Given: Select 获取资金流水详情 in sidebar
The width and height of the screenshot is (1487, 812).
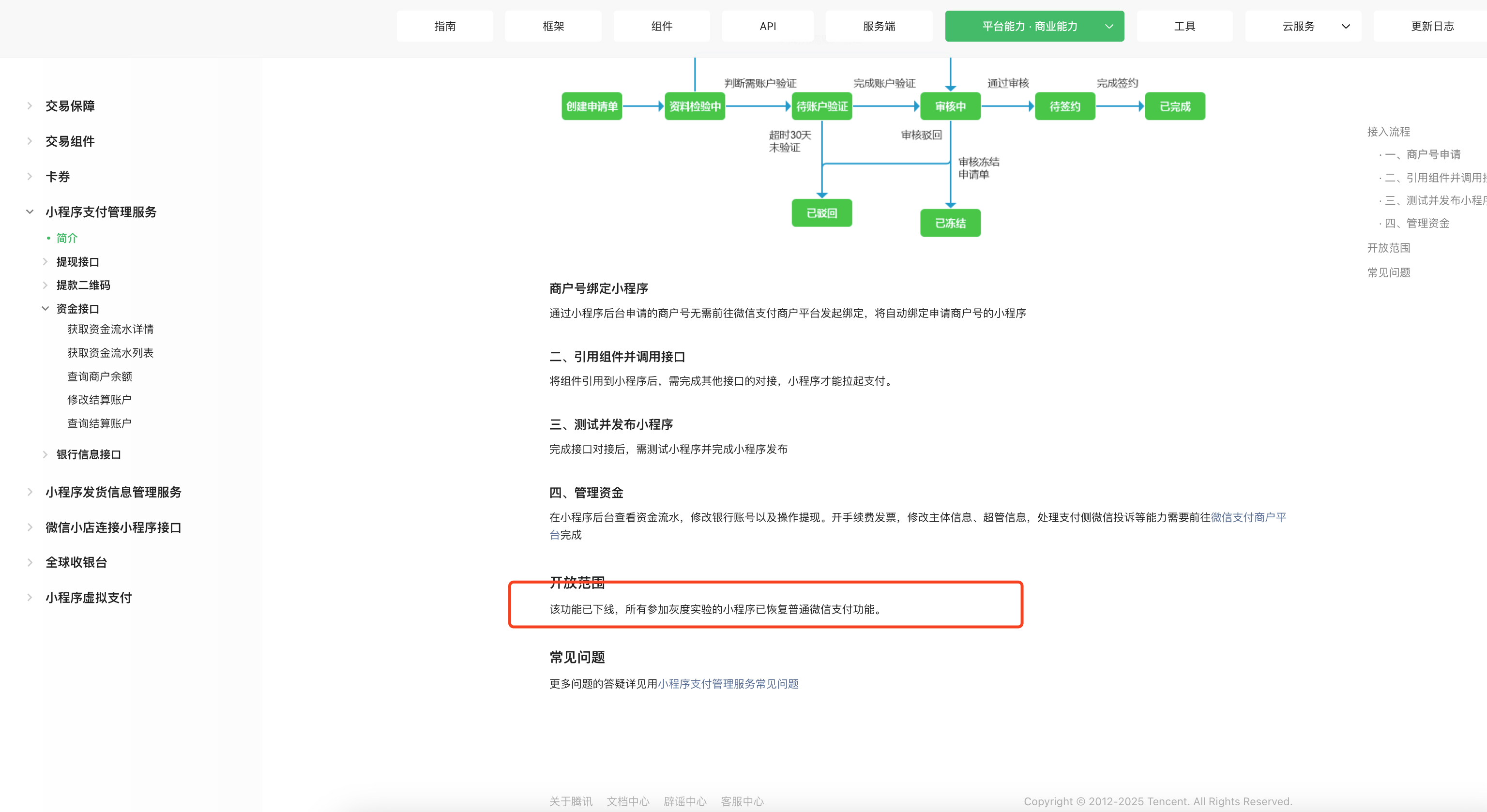Looking at the screenshot, I should (x=110, y=330).
